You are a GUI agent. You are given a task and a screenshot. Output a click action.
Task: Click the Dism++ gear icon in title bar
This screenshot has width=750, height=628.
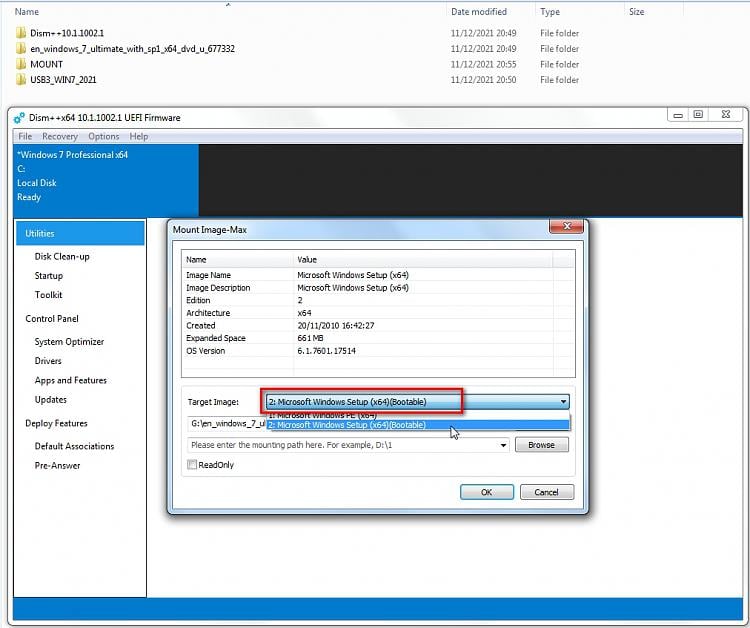point(19,118)
